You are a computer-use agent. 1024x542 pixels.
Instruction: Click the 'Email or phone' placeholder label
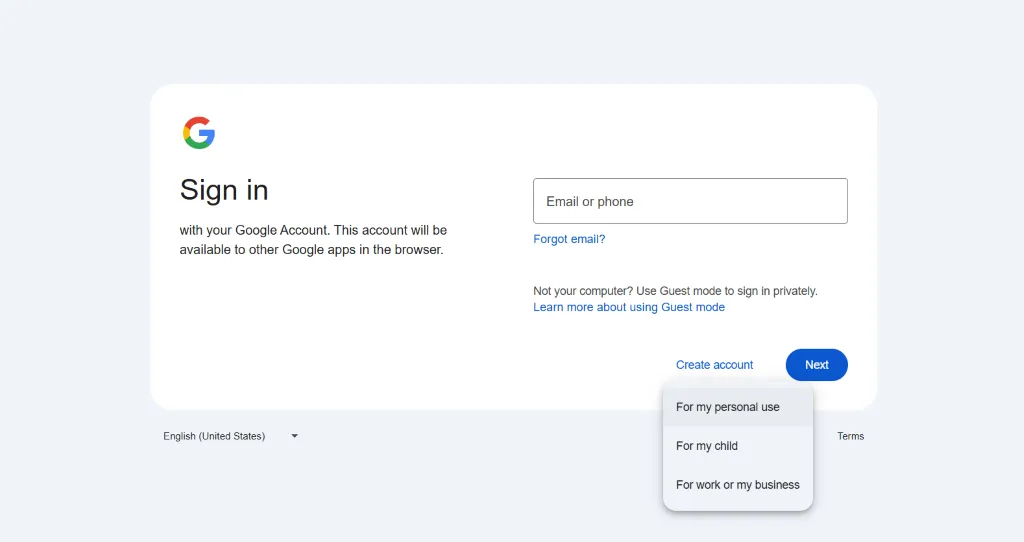(590, 202)
